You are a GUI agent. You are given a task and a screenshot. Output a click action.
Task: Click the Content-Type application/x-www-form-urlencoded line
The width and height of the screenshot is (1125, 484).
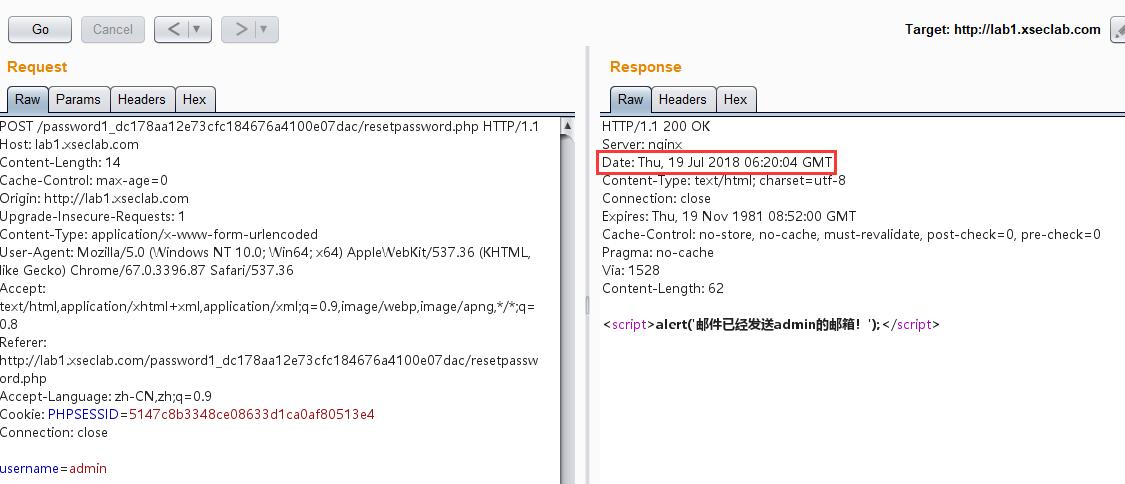[159, 234]
